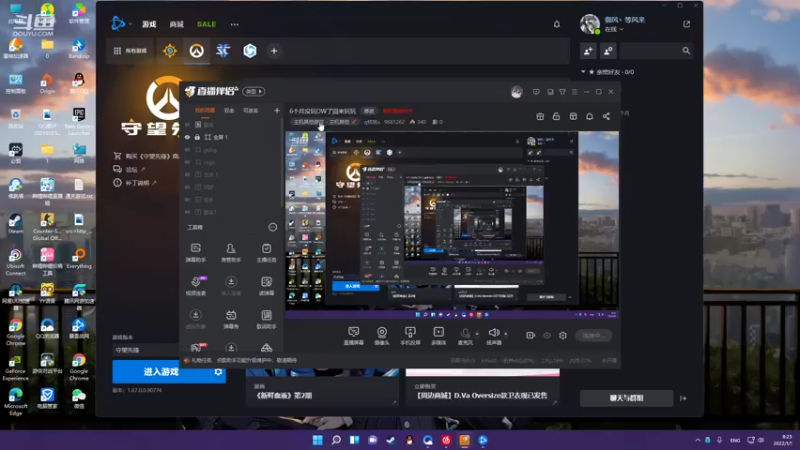The width and height of the screenshot is (800, 450).
Task: Open 直播伴侣 settings gear
Action: click(563, 335)
